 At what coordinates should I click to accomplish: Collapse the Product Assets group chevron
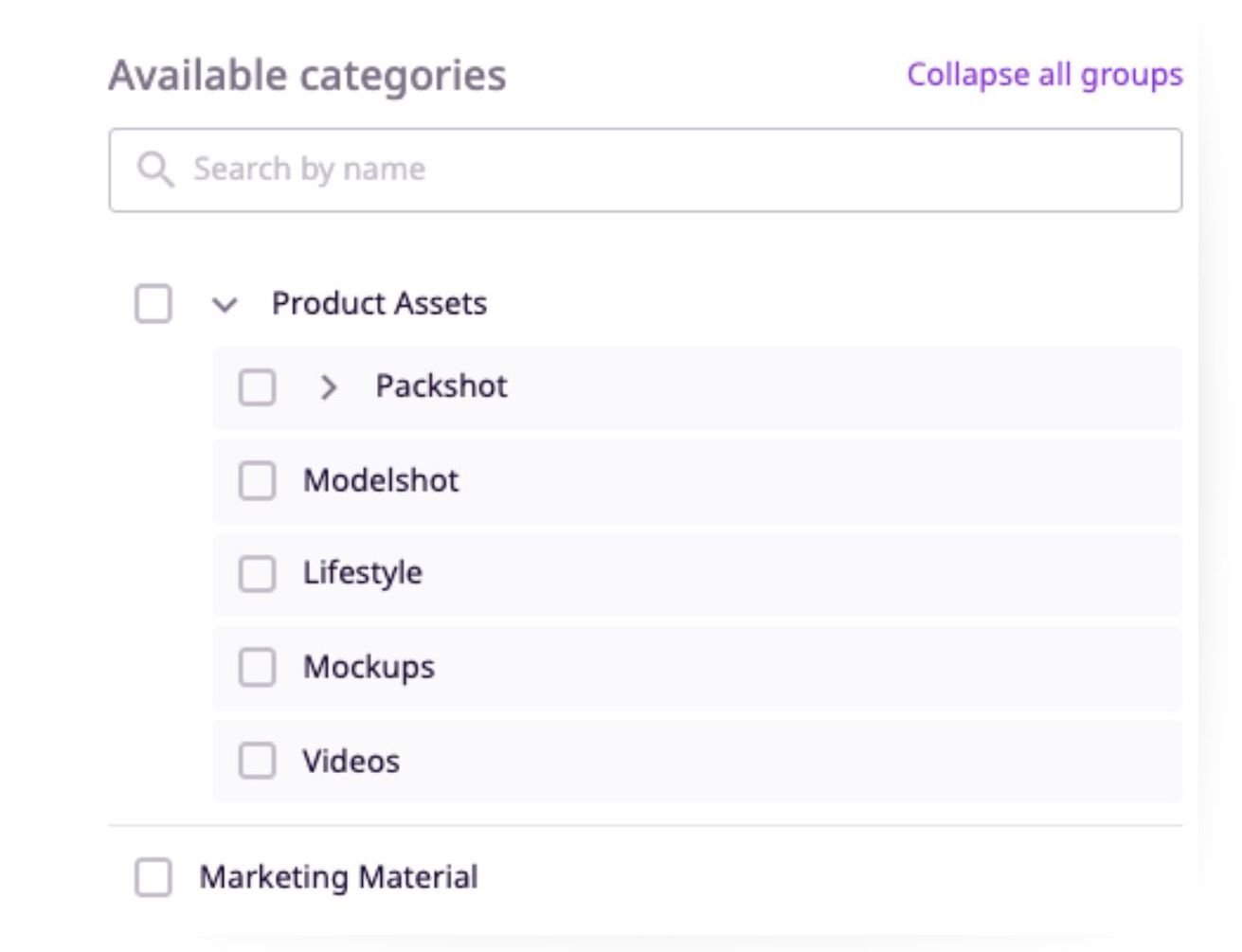224,304
